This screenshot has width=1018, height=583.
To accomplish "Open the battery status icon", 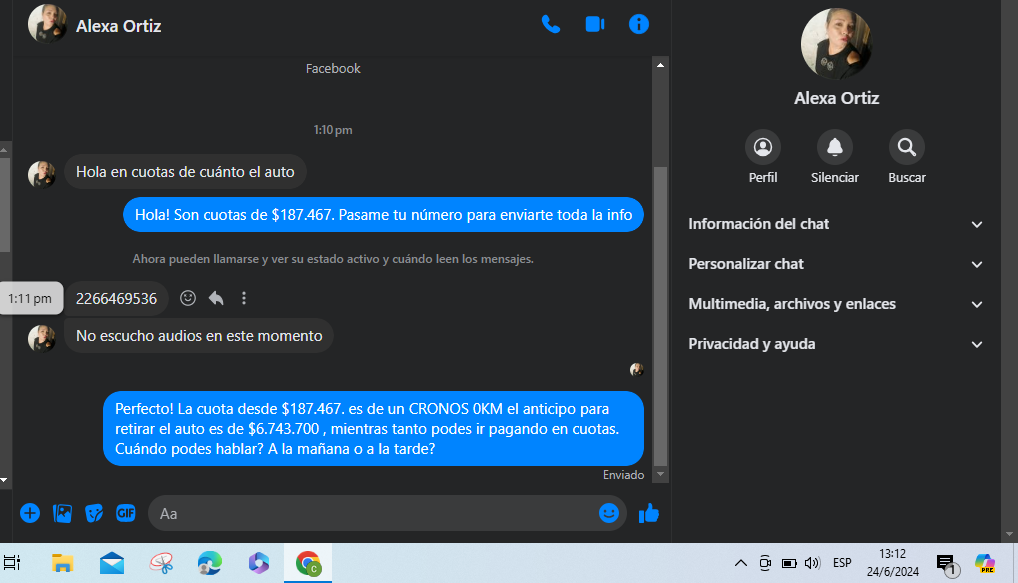I will coord(789,563).
